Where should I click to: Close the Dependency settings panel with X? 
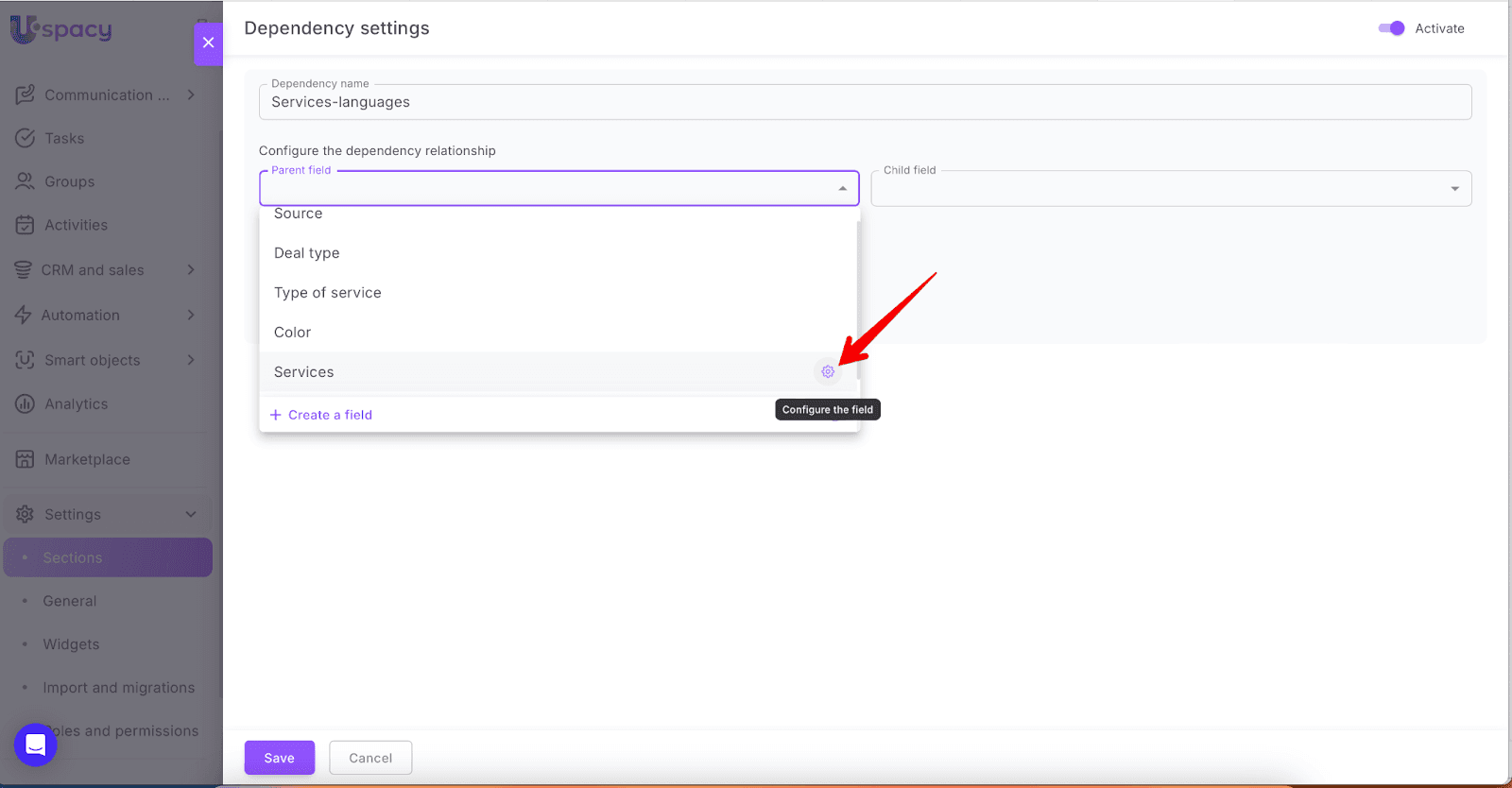click(208, 43)
